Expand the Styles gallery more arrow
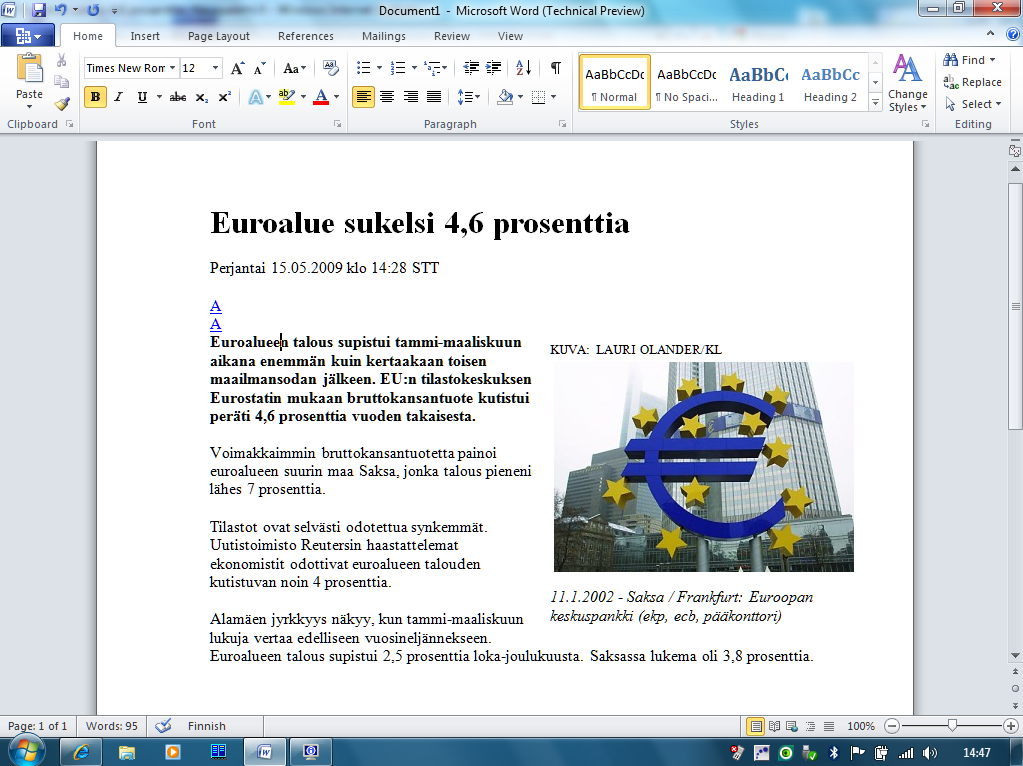1023x766 pixels. click(x=876, y=103)
